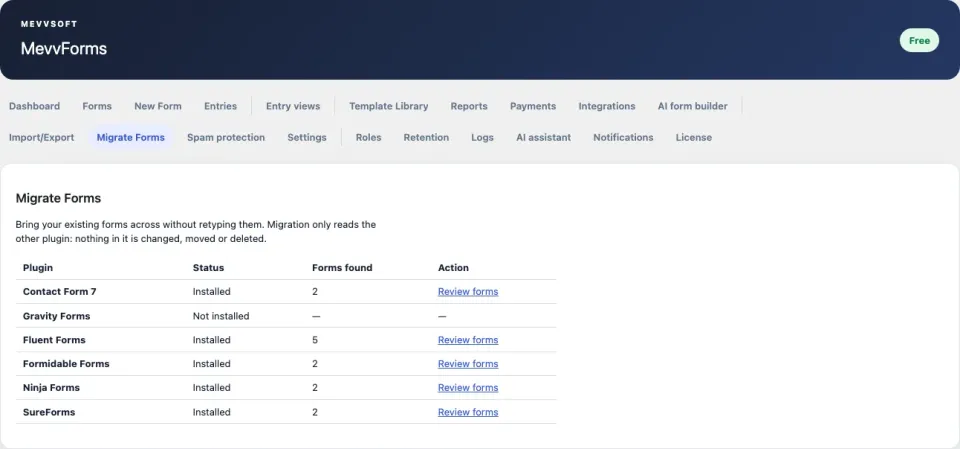Go to the Notifications tab
The width and height of the screenshot is (960, 449).
pos(623,137)
